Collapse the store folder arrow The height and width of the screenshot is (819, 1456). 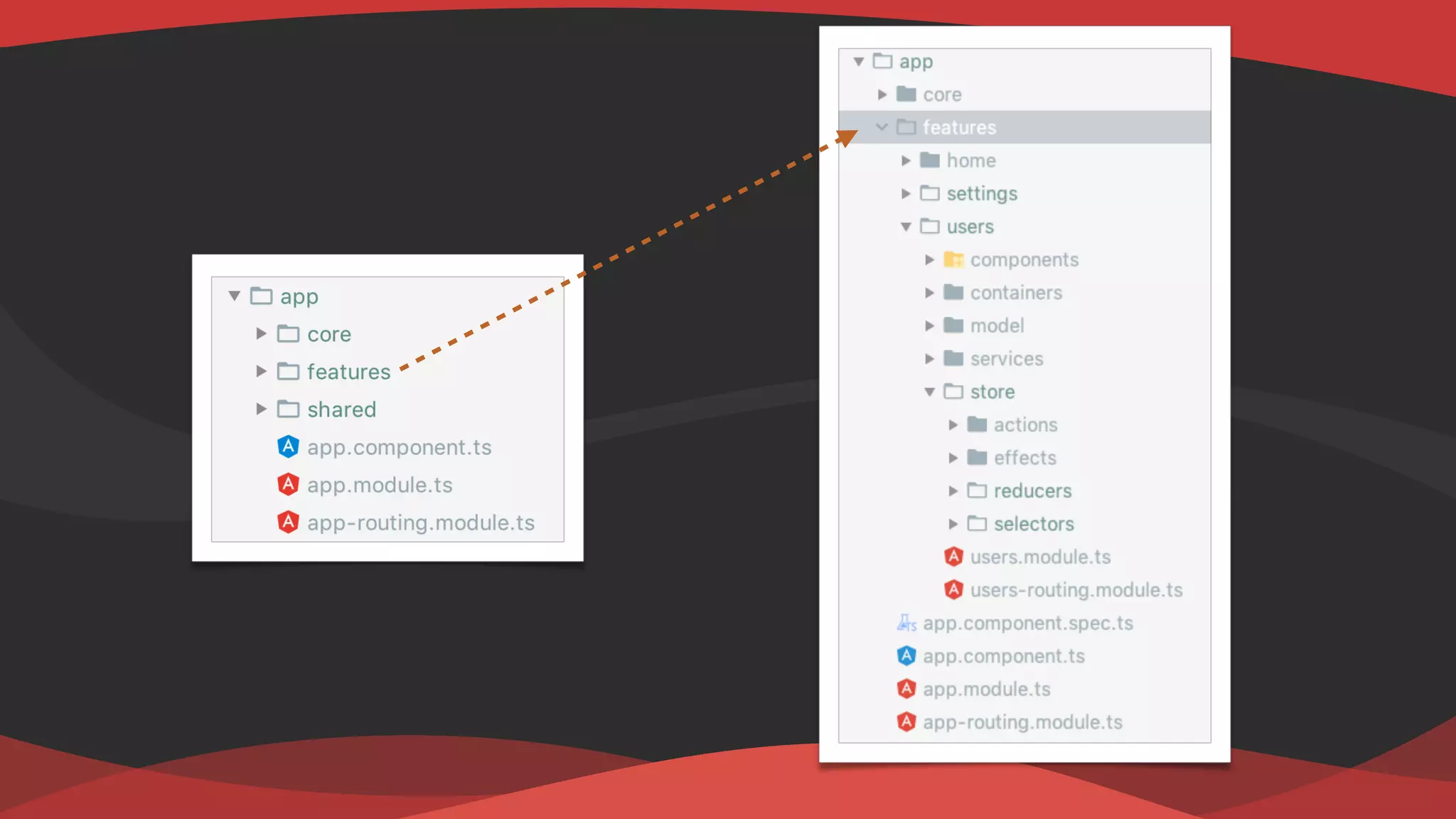click(929, 392)
